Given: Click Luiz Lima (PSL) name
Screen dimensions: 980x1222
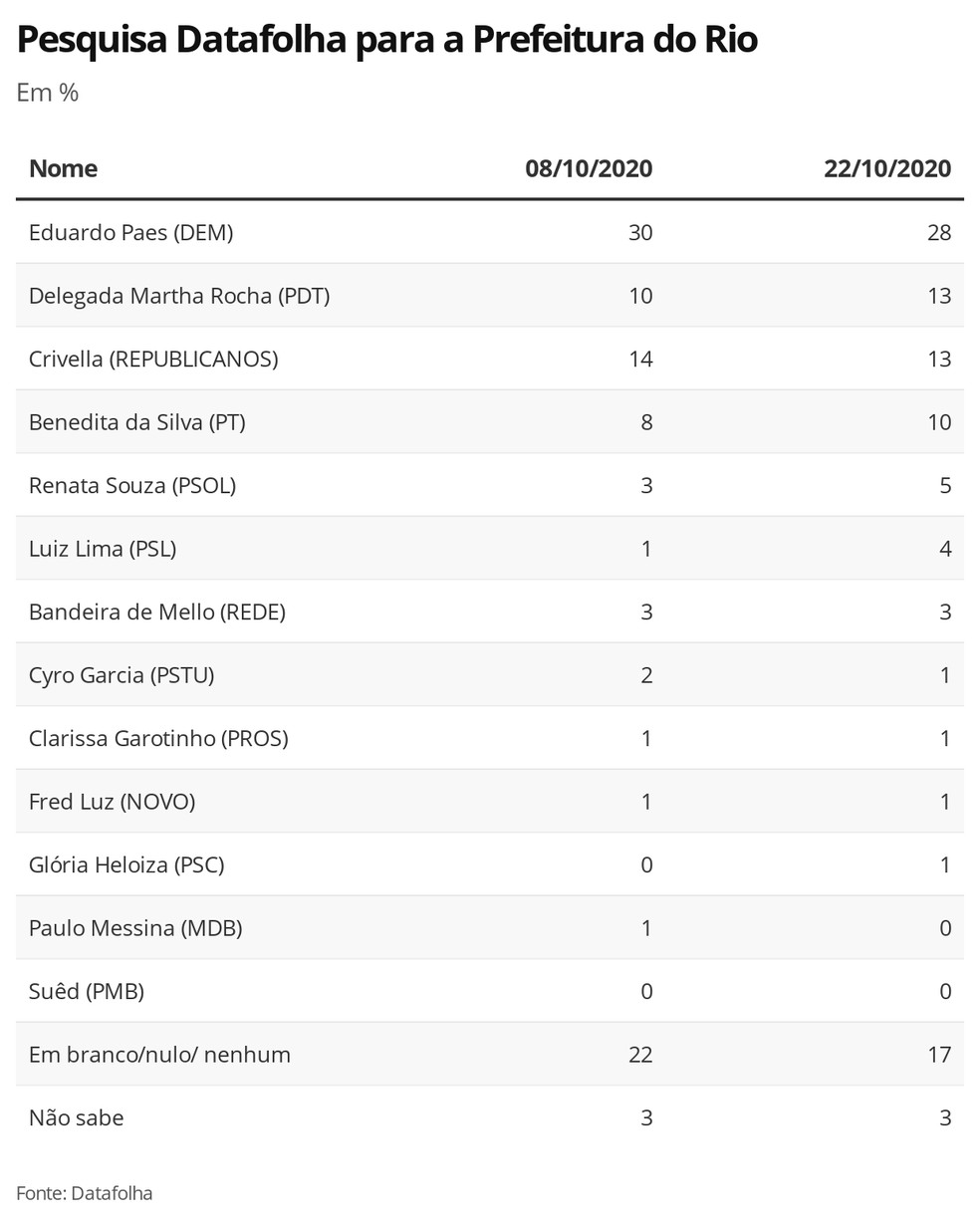Looking at the screenshot, I should (x=103, y=549).
